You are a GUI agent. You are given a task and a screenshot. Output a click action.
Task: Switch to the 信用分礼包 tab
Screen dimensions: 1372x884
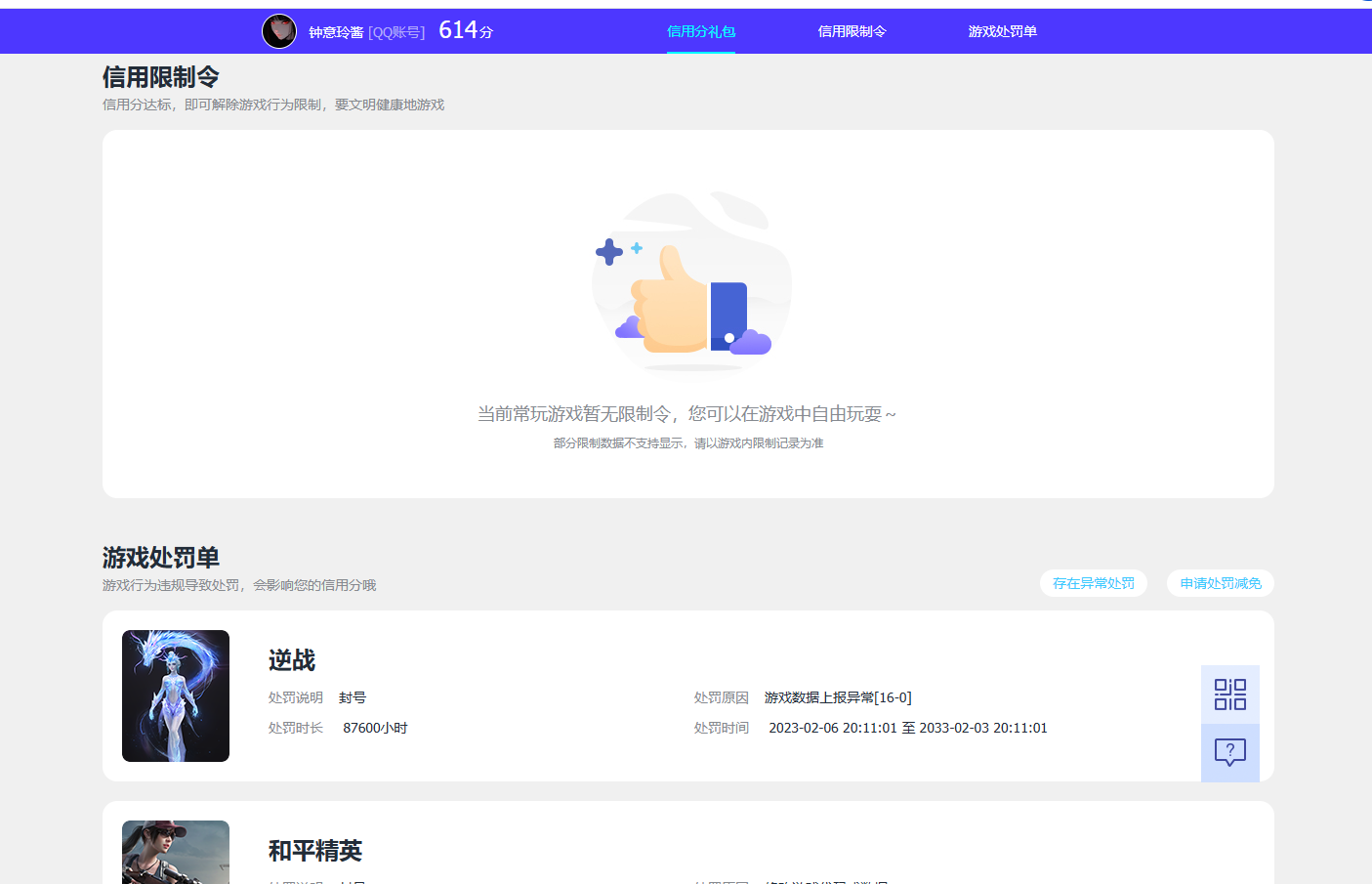(701, 30)
